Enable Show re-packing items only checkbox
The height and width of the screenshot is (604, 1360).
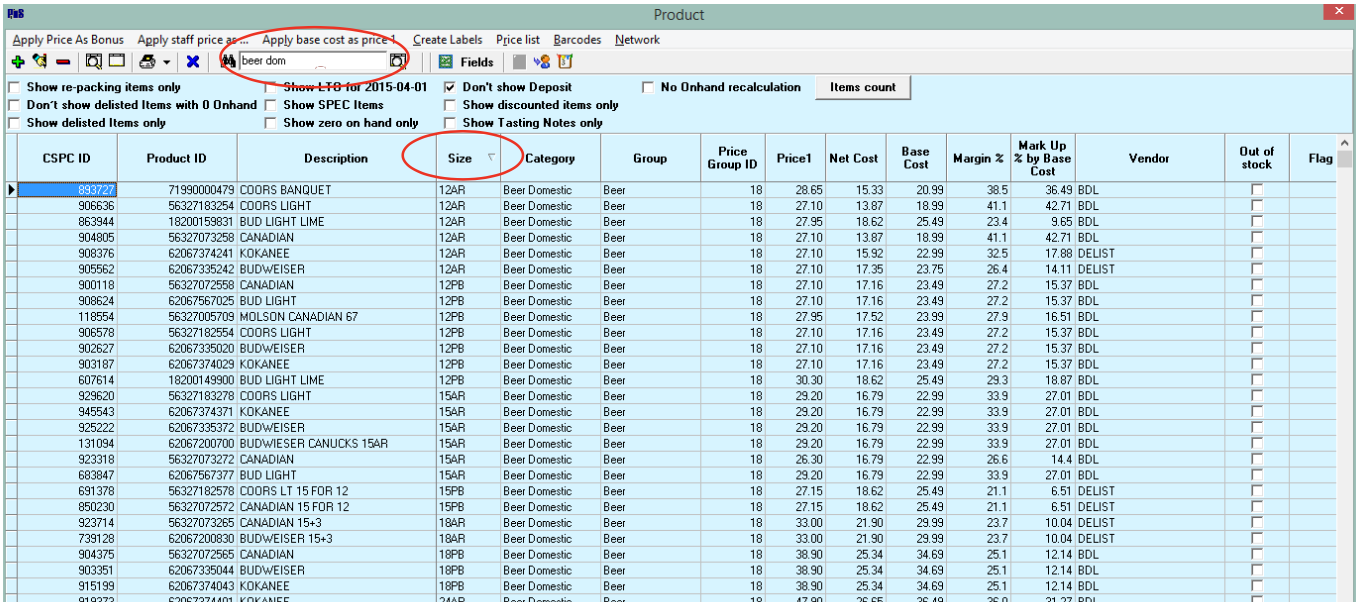point(14,87)
